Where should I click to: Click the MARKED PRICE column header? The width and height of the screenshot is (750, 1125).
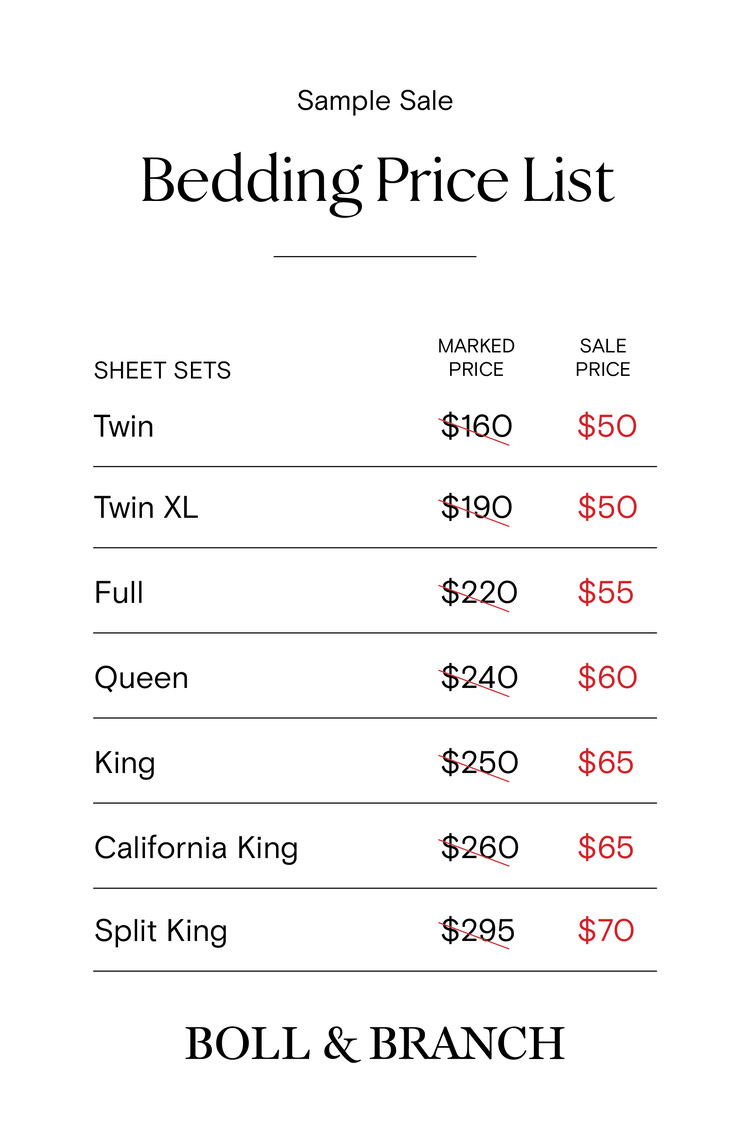476,358
